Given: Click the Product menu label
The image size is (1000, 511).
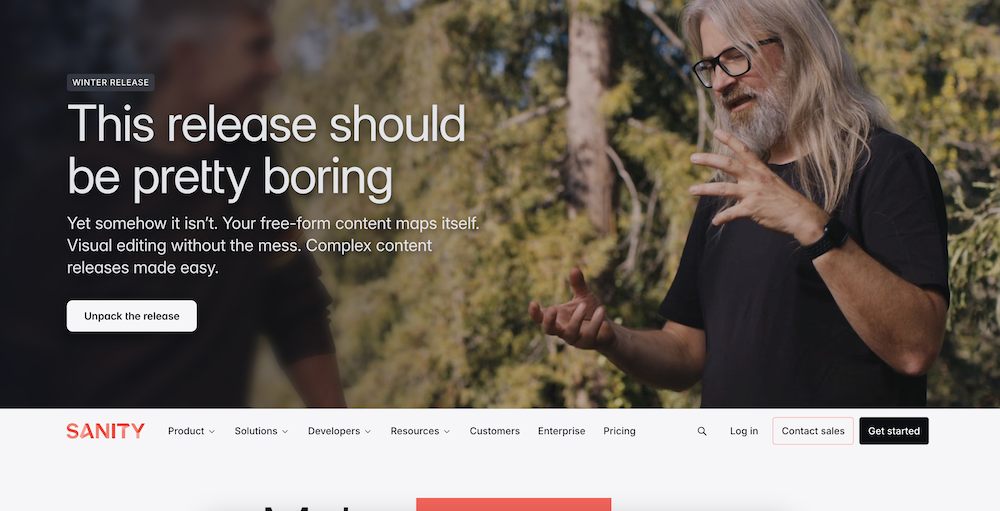Looking at the screenshot, I should [186, 431].
